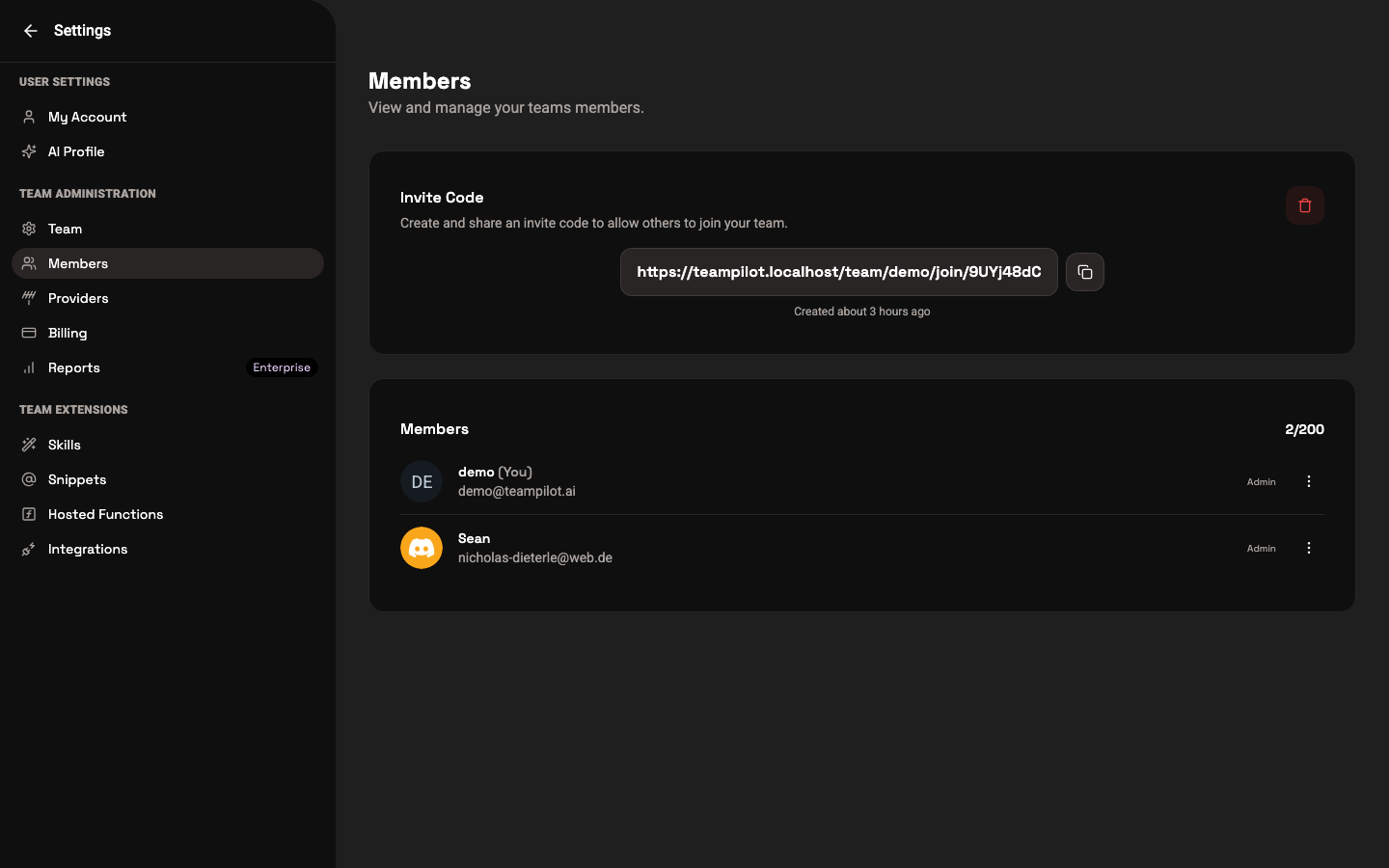The width and height of the screenshot is (1389, 868).
Task: Click the Hosted Functions icon
Action: (x=29, y=514)
